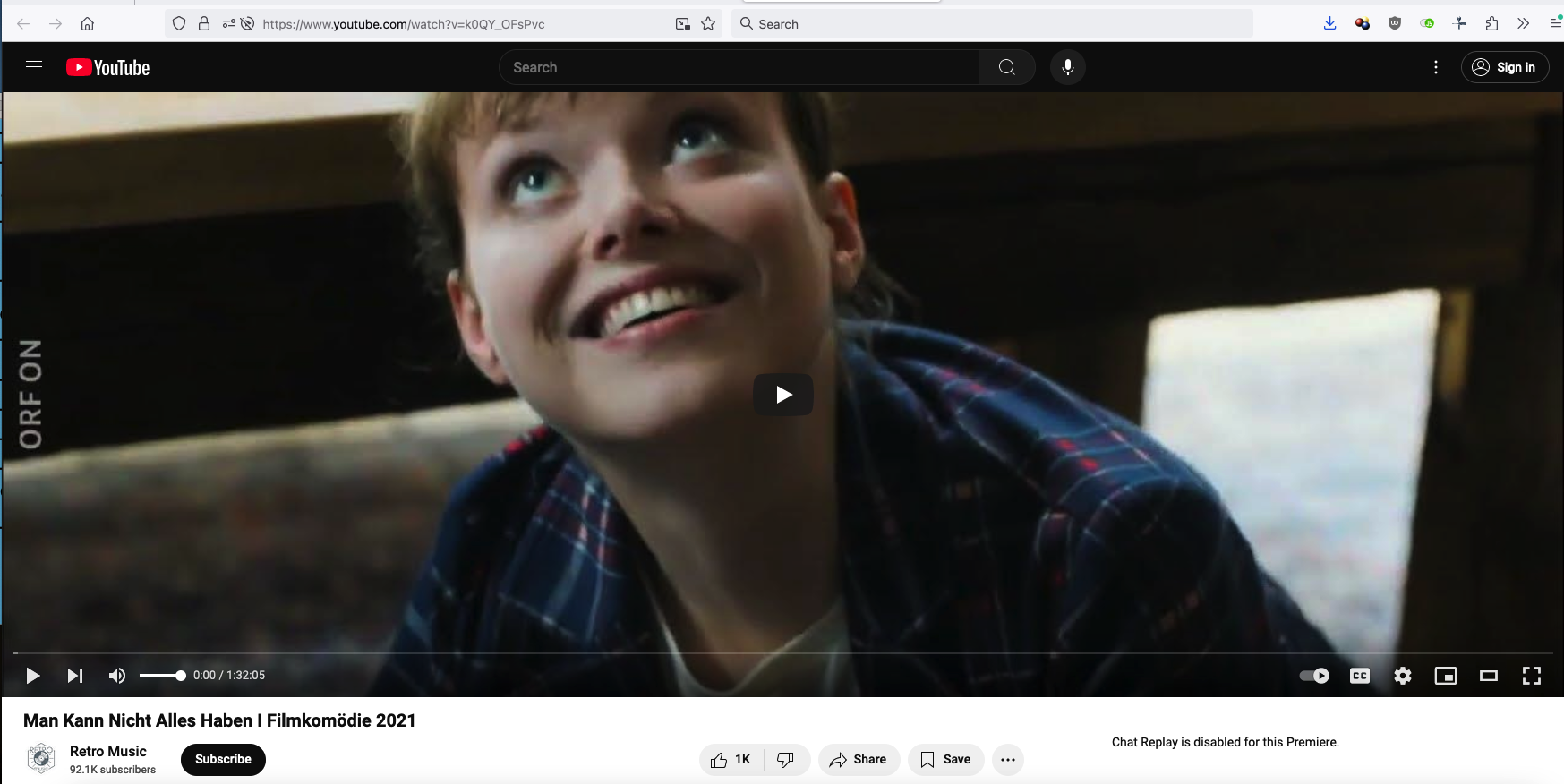Enter full screen mode

1532,676
